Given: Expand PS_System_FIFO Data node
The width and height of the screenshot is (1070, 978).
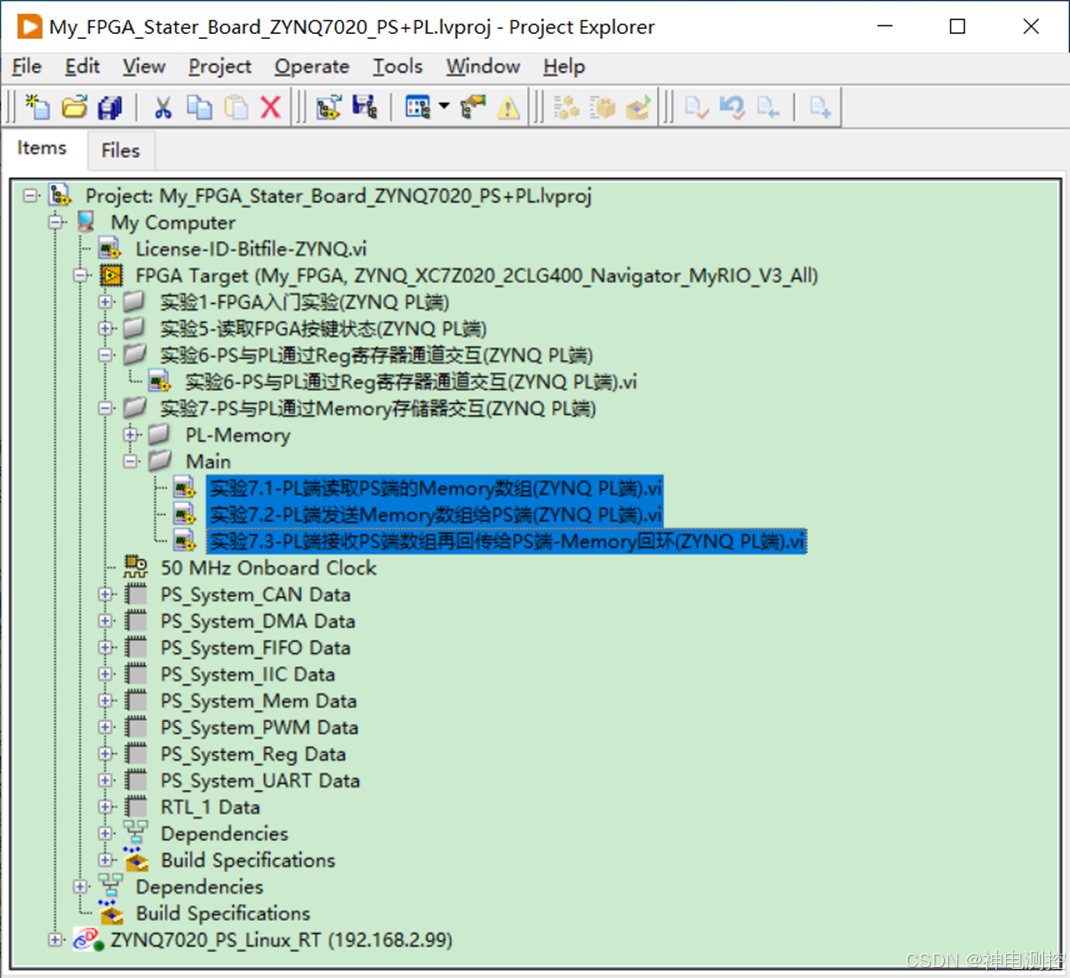Looking at the screenshot, I should pyautogui.click(x=105, y=648).
